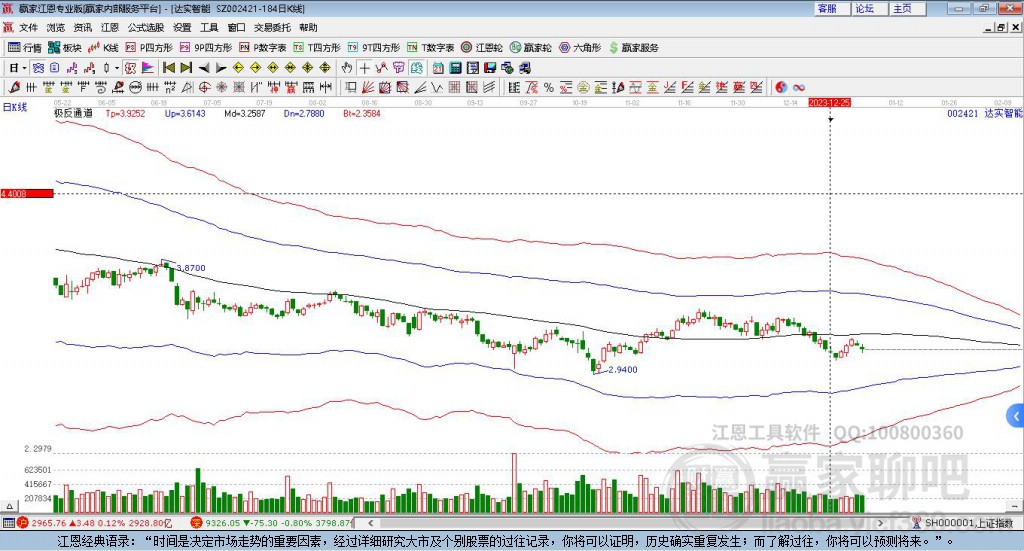Click the 002421 达实智能 stock label
Viewport: 1024px width, 551px height.
click(984, 114)
